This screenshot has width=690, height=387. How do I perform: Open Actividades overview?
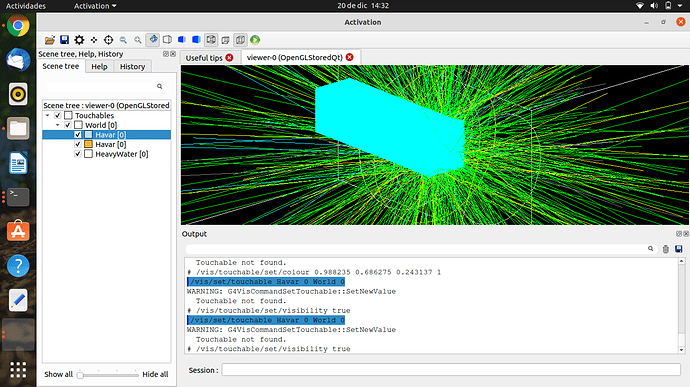pos(26,6)
